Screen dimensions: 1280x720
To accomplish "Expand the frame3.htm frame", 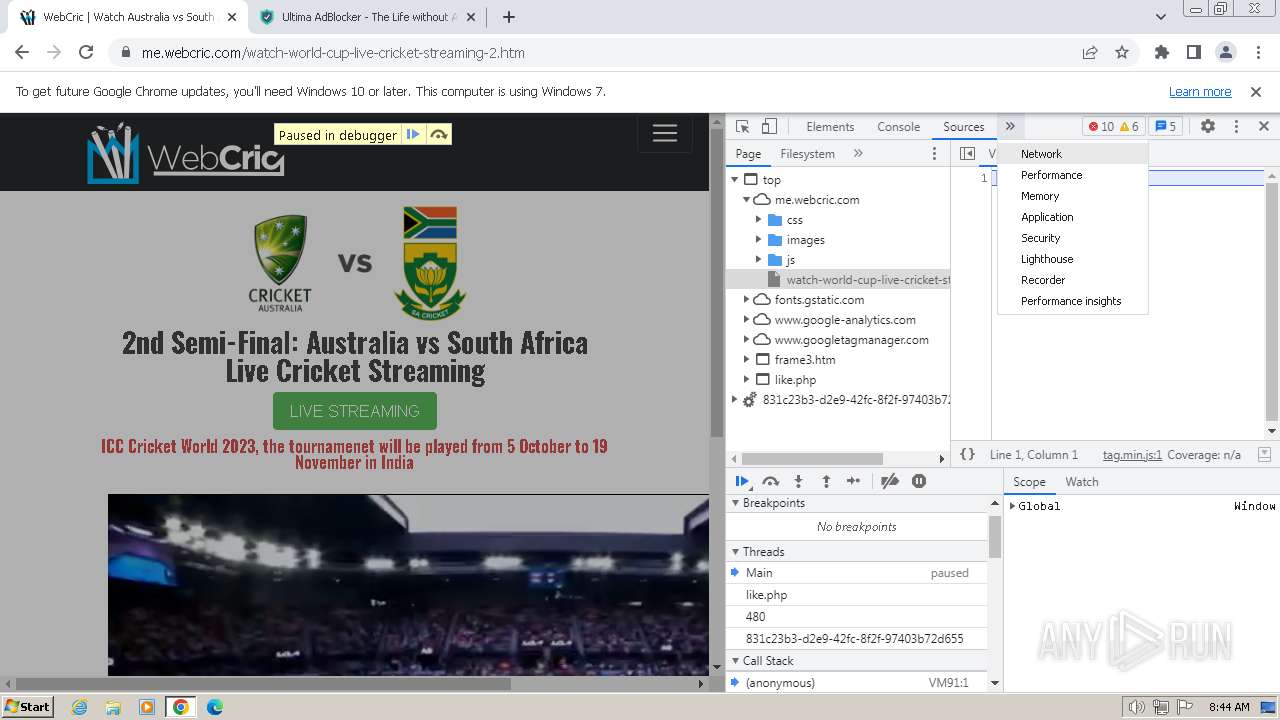I will click(746, 360).
